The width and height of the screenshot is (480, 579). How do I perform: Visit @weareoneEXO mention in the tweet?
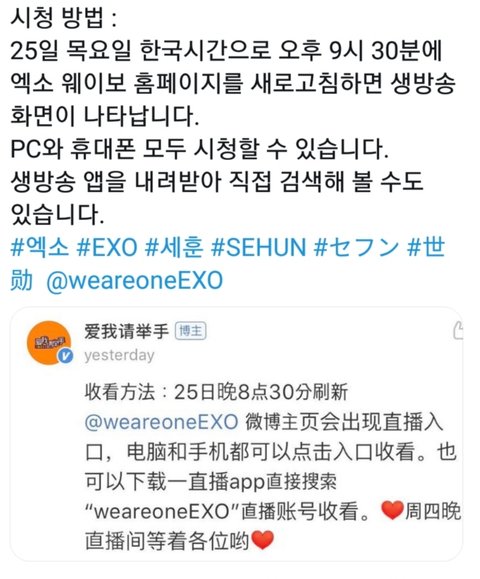135,280
